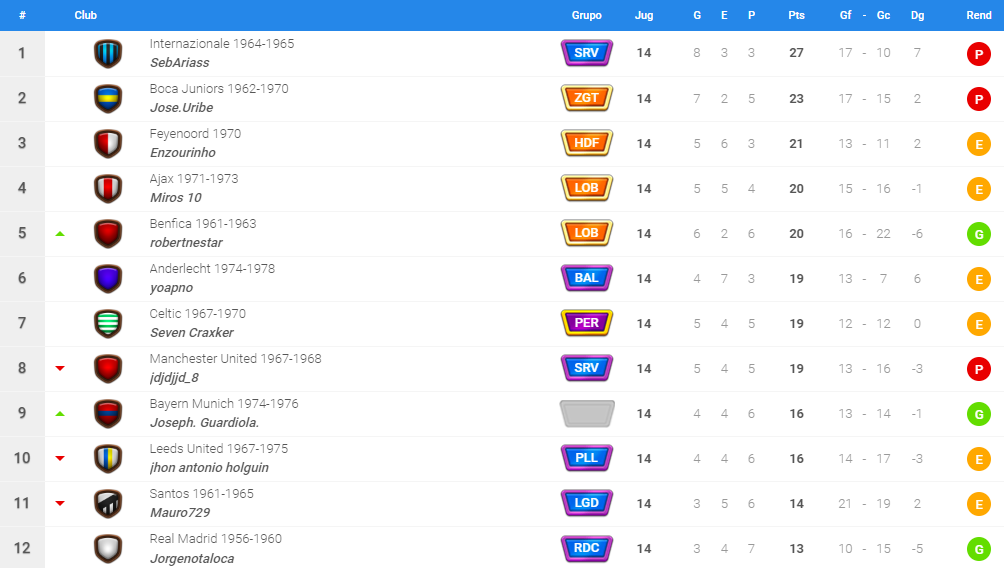Sort table by Pts column header
The image size is (1004, 568).
point(797,15)
